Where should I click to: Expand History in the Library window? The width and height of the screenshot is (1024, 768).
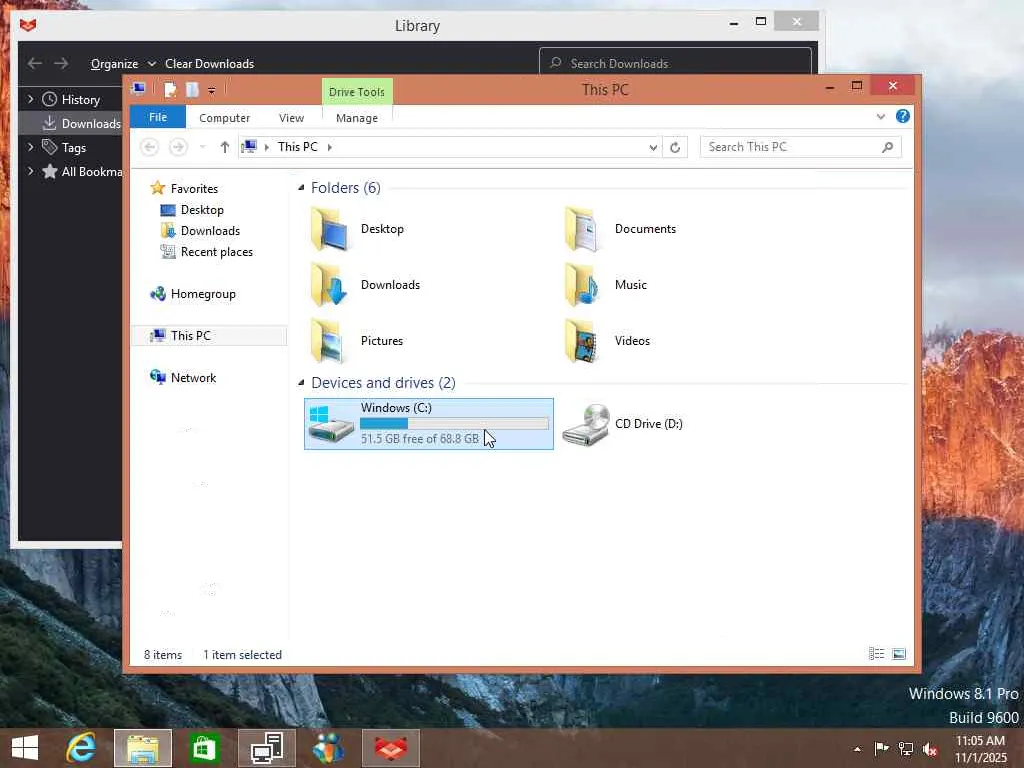[x=30, y=99]
